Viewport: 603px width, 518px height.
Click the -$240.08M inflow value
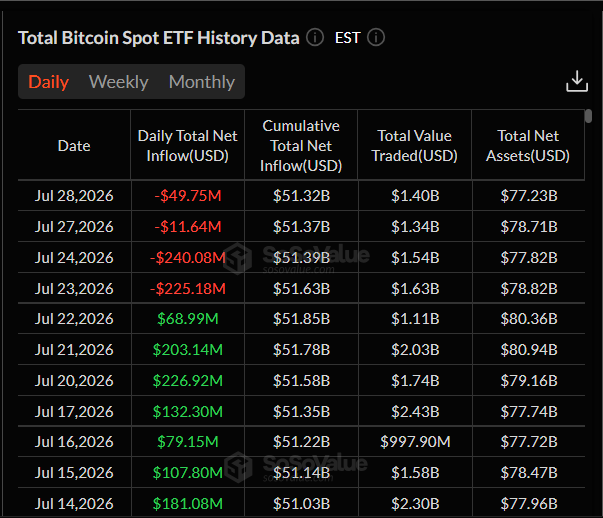pyautogui.click(x=188, y=258)
